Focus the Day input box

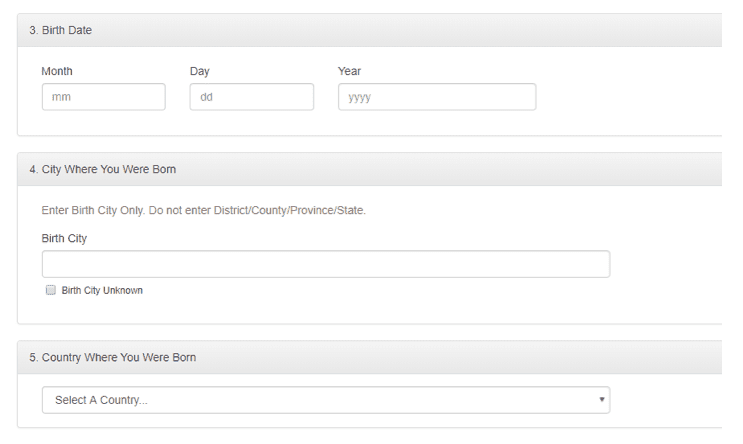251,97
